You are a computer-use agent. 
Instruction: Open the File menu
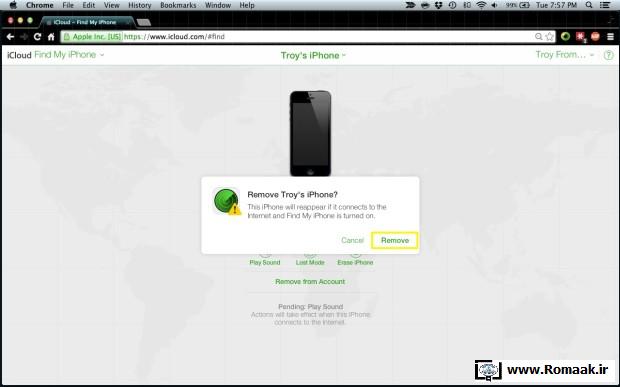(68, 5)
